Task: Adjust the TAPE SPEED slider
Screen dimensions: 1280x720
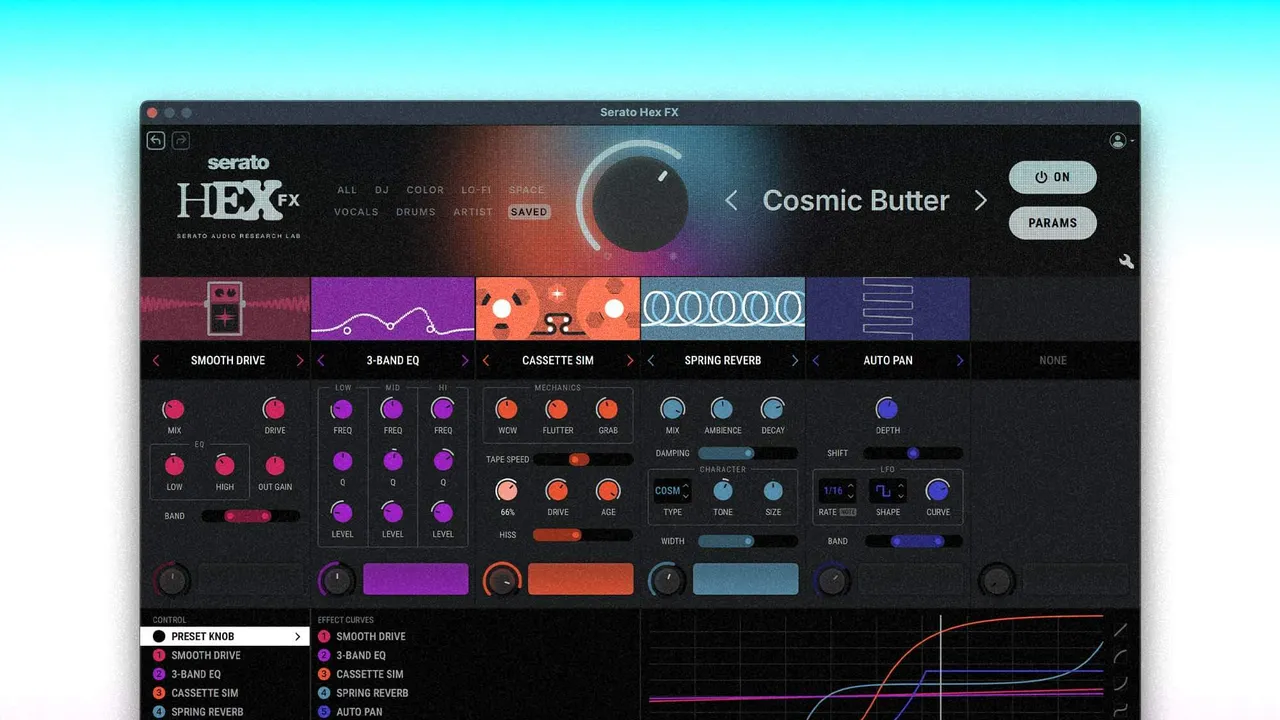Action: tap(583, 460)
